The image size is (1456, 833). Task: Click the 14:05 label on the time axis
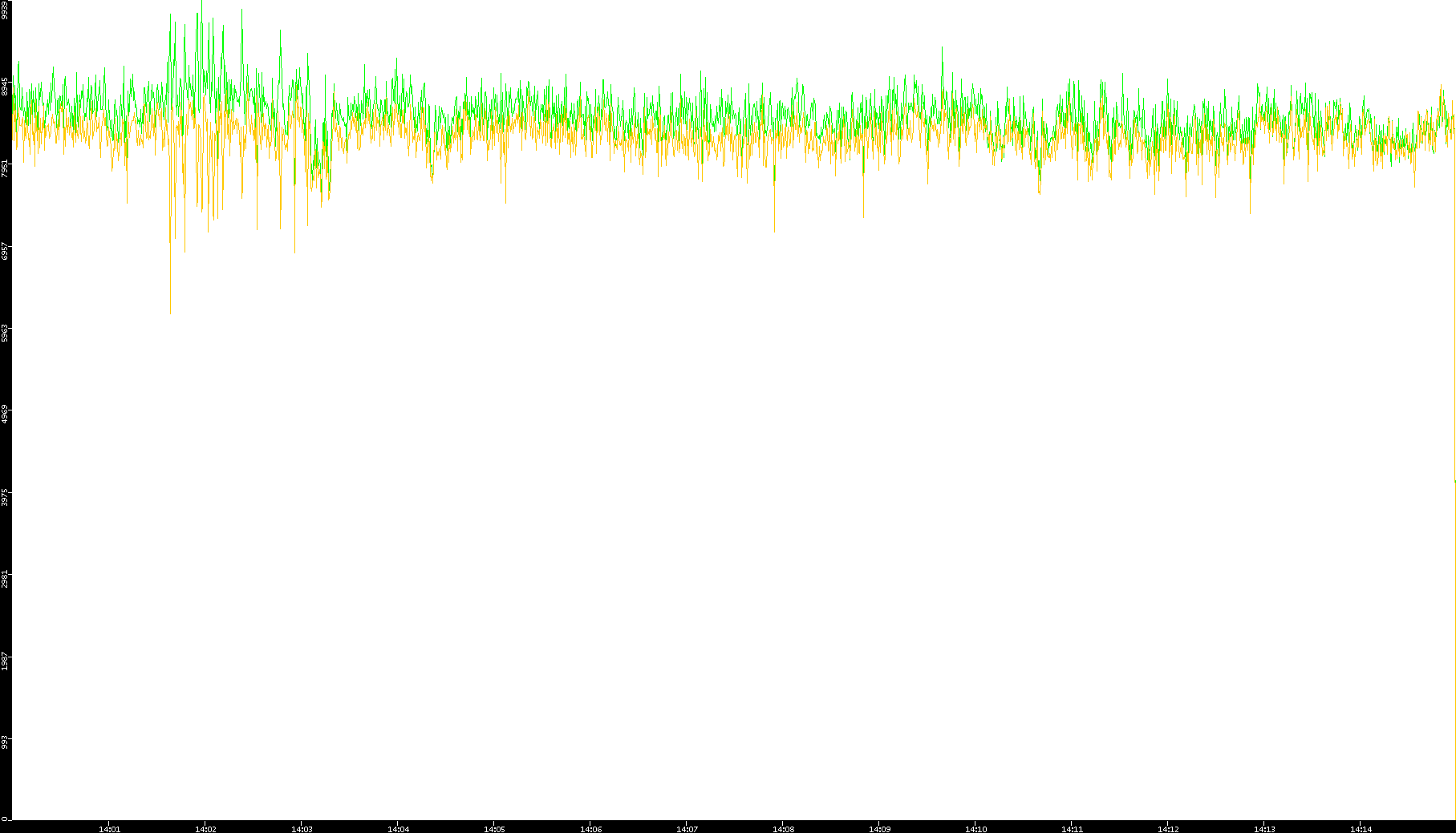click(x=494, y=829)
